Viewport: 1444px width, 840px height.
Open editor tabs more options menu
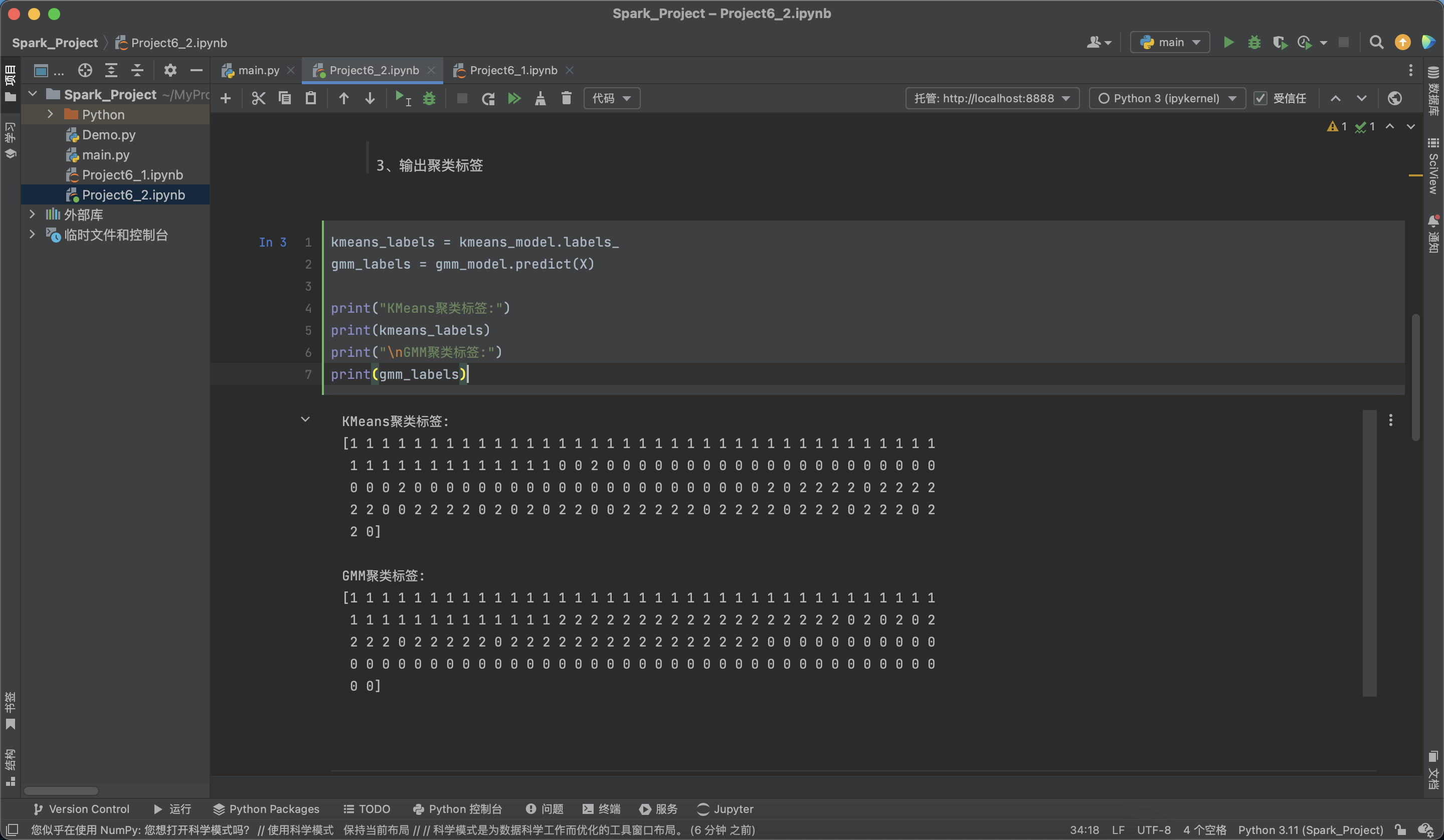coord(1411,71)
